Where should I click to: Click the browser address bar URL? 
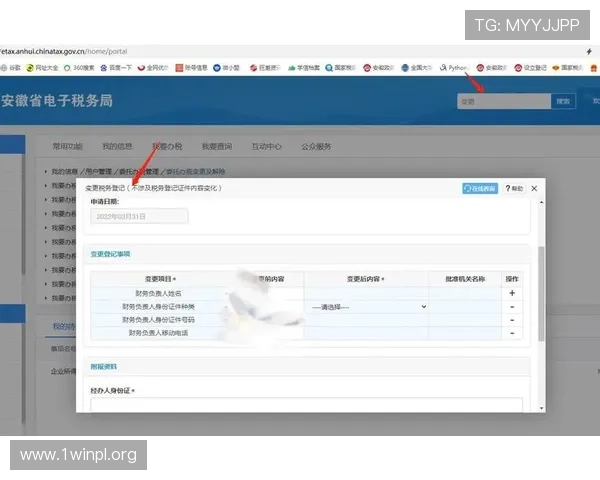click(x=64, y=51)
